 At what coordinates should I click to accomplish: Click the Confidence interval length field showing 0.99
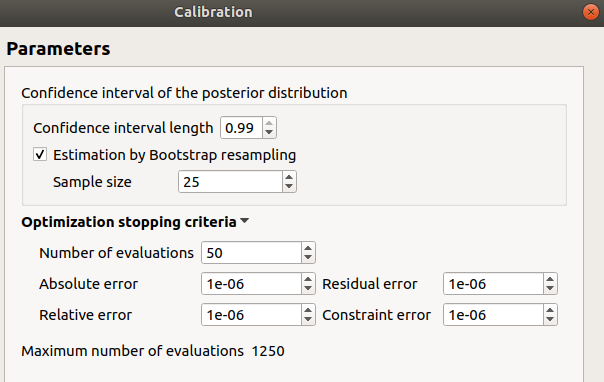tap(242, 127)
